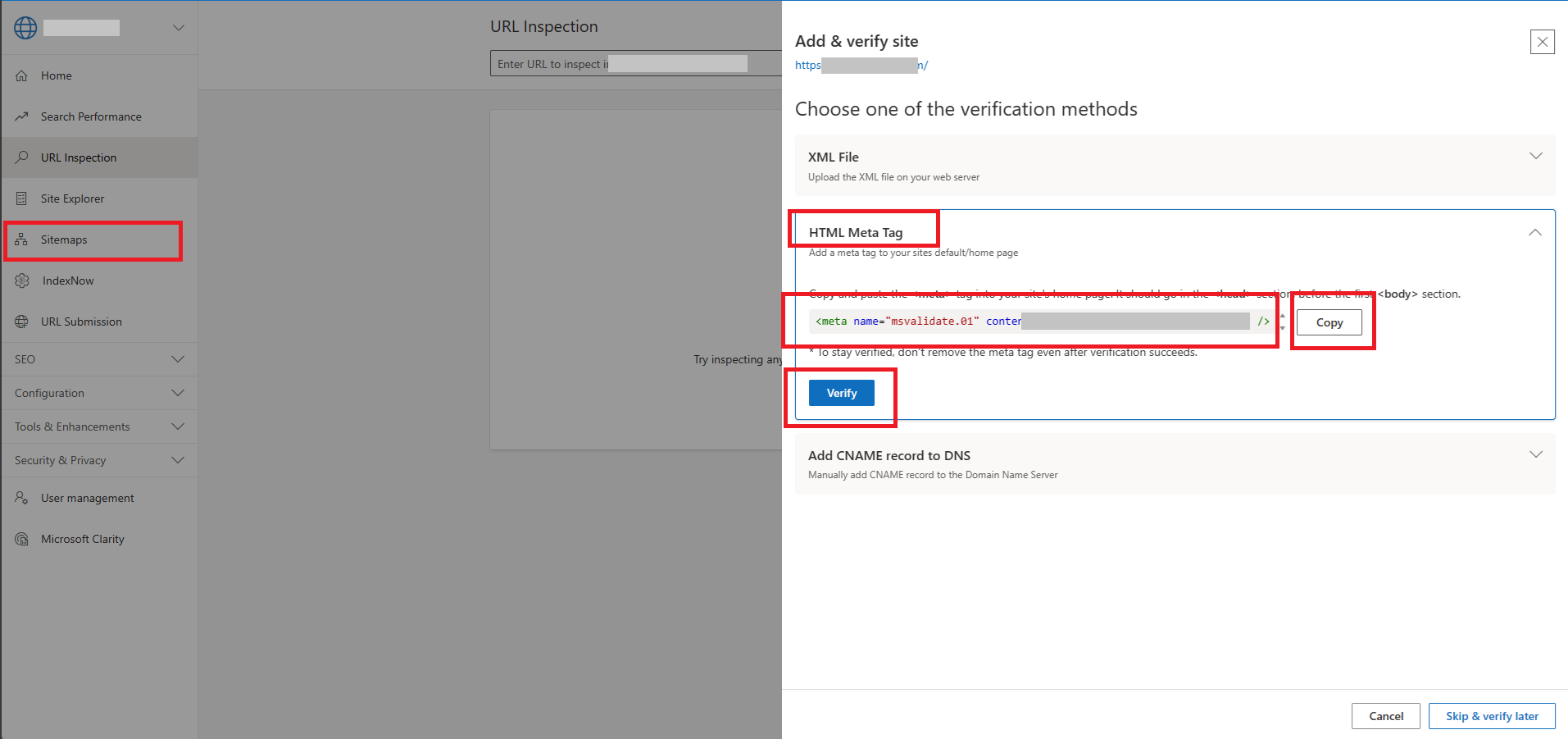
Task: Copy the msvalidate meta tag code
Action: point(1328,322)
